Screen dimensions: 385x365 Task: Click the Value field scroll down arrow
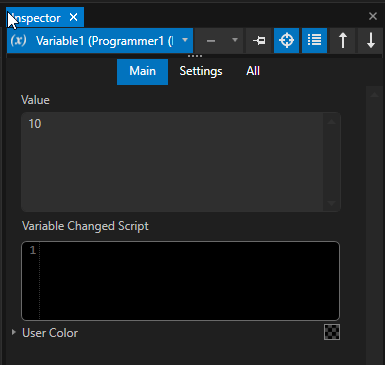coord(331,203)
